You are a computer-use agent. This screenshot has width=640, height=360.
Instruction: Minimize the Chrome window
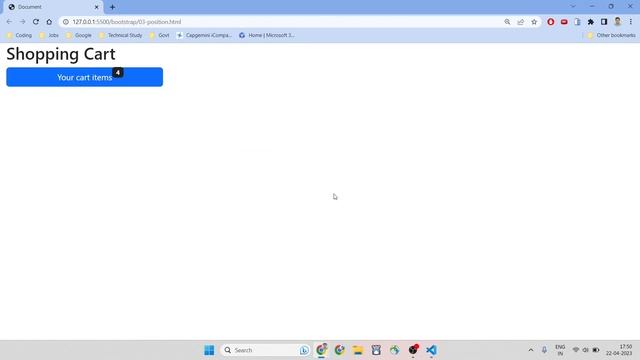592,7
